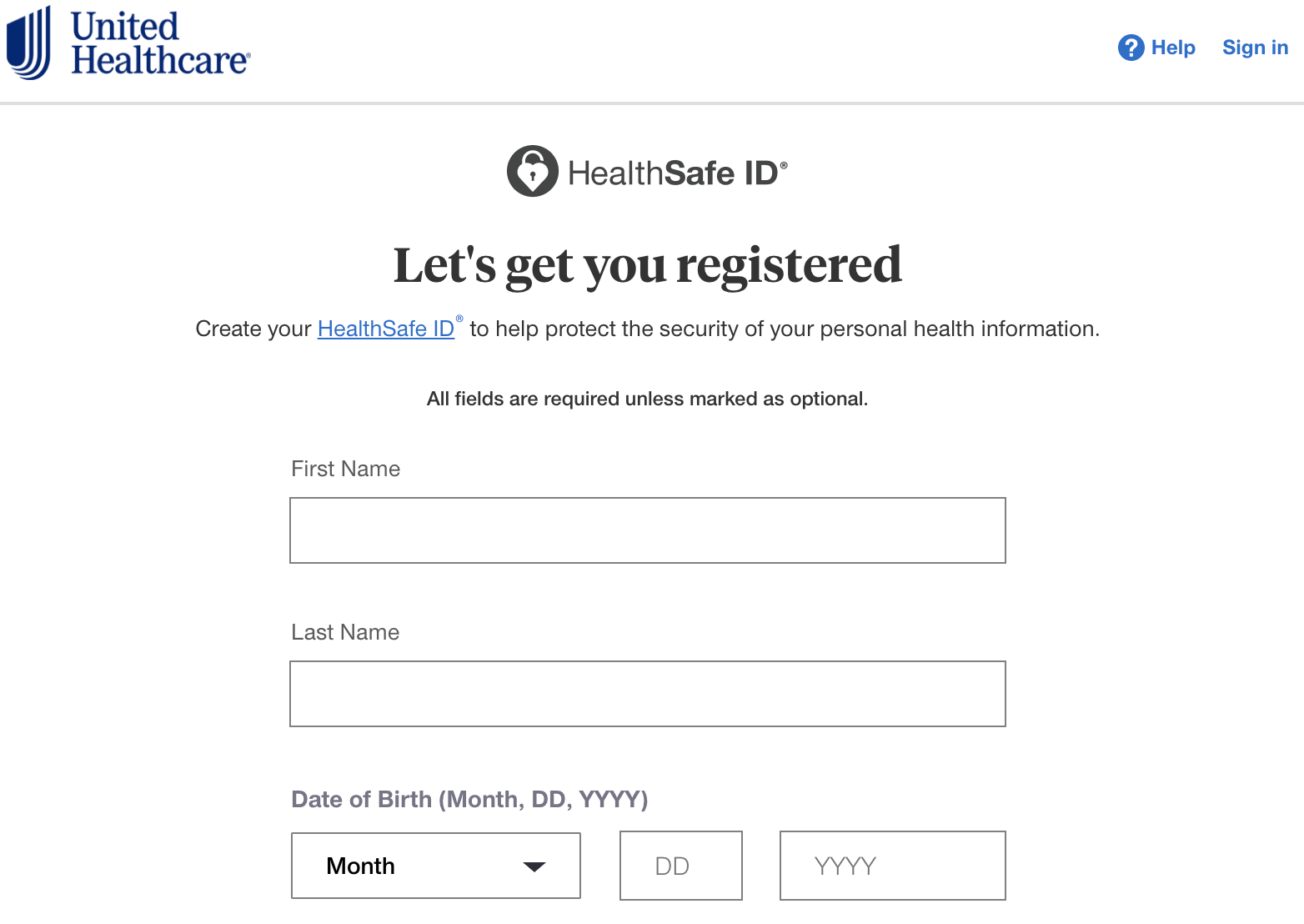Click the required fields notice text
This screenshot has height=924, width=1304.
(648, 399)
